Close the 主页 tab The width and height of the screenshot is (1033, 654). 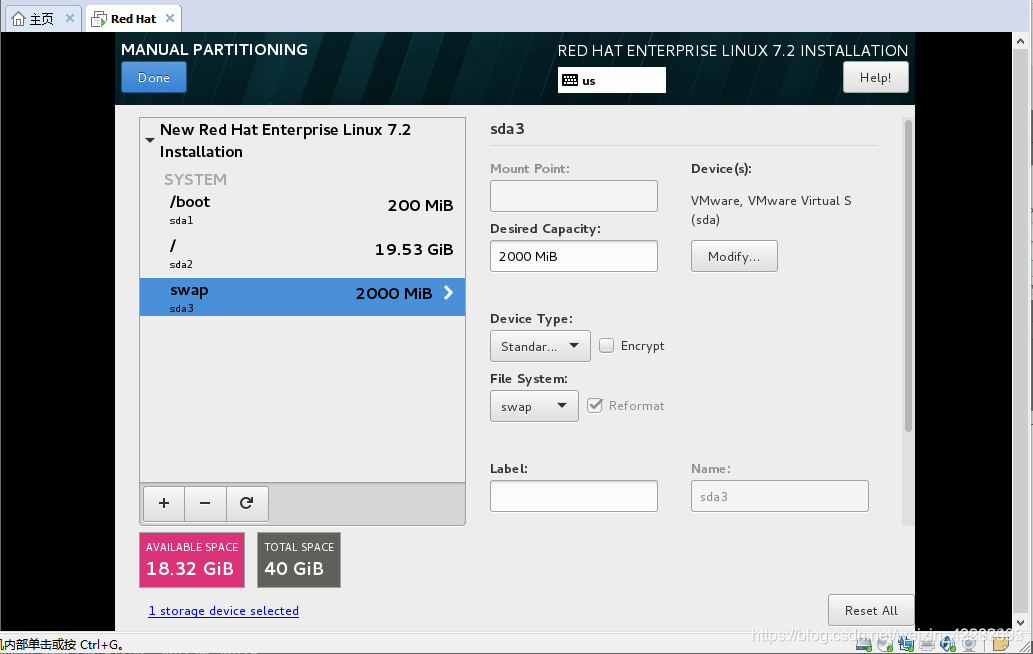tap(70, 18)
